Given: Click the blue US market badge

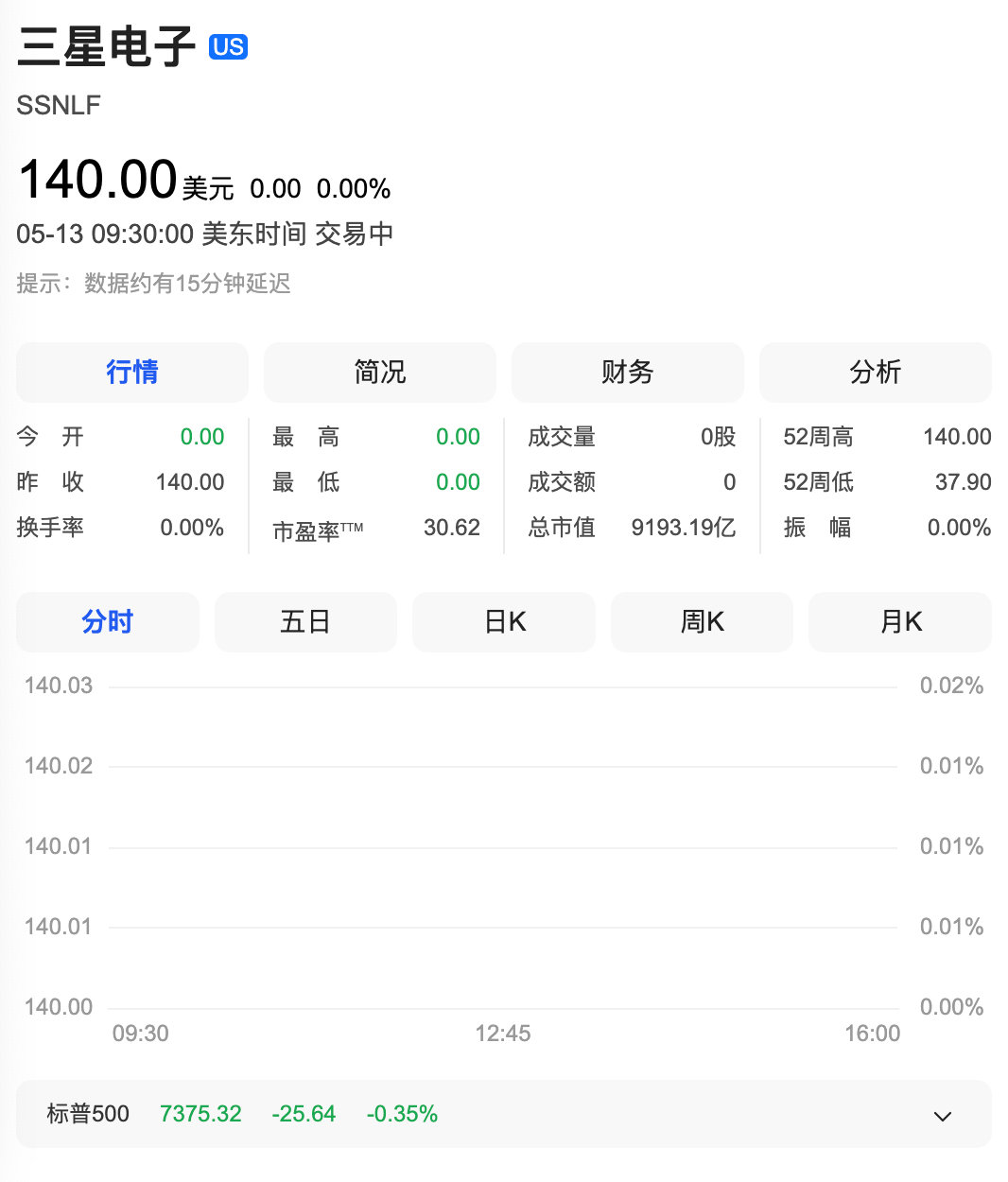Looking at the screenshot, I should click(228, 46).
